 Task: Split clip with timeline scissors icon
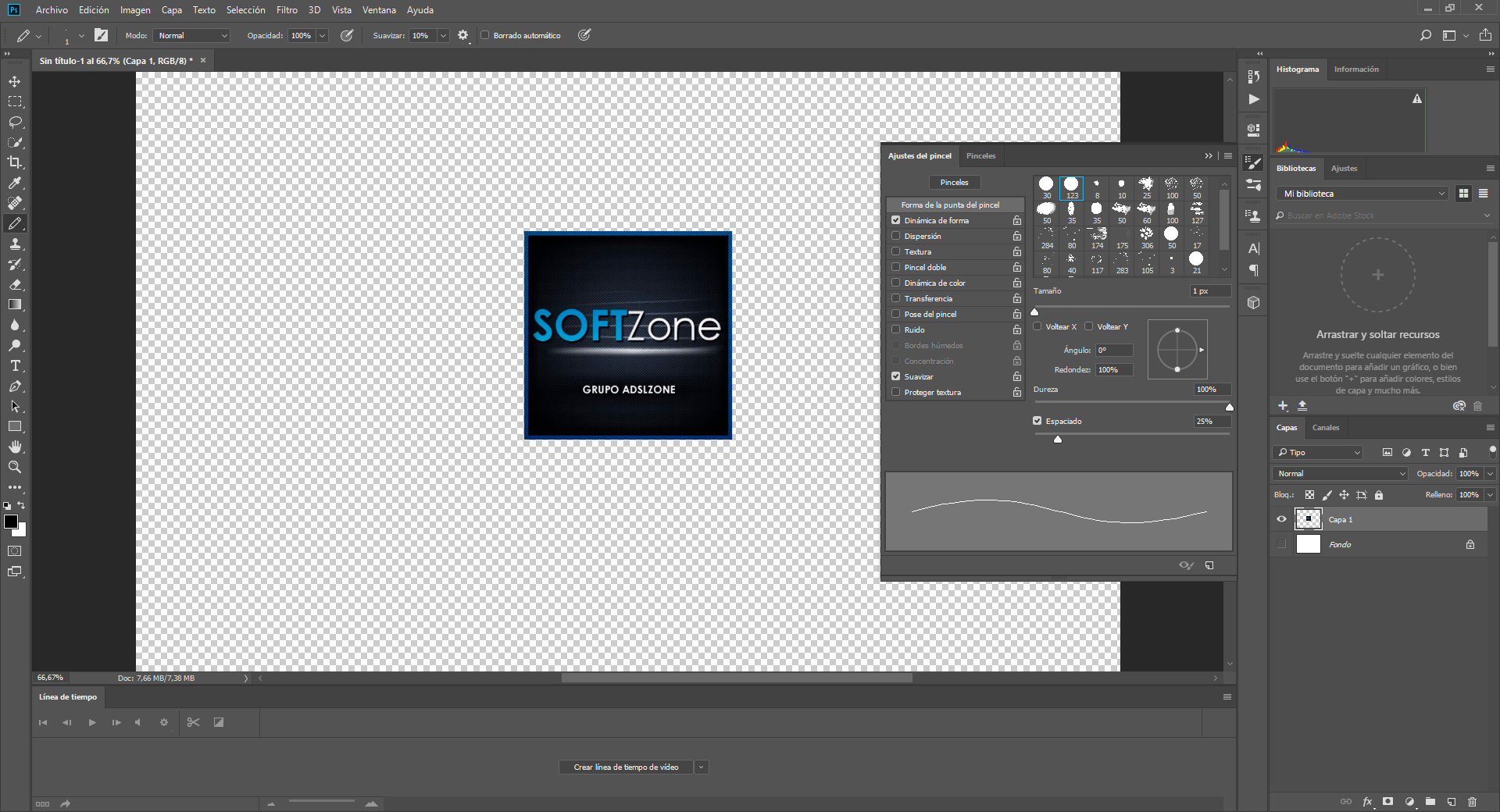[x=194, y=722]
